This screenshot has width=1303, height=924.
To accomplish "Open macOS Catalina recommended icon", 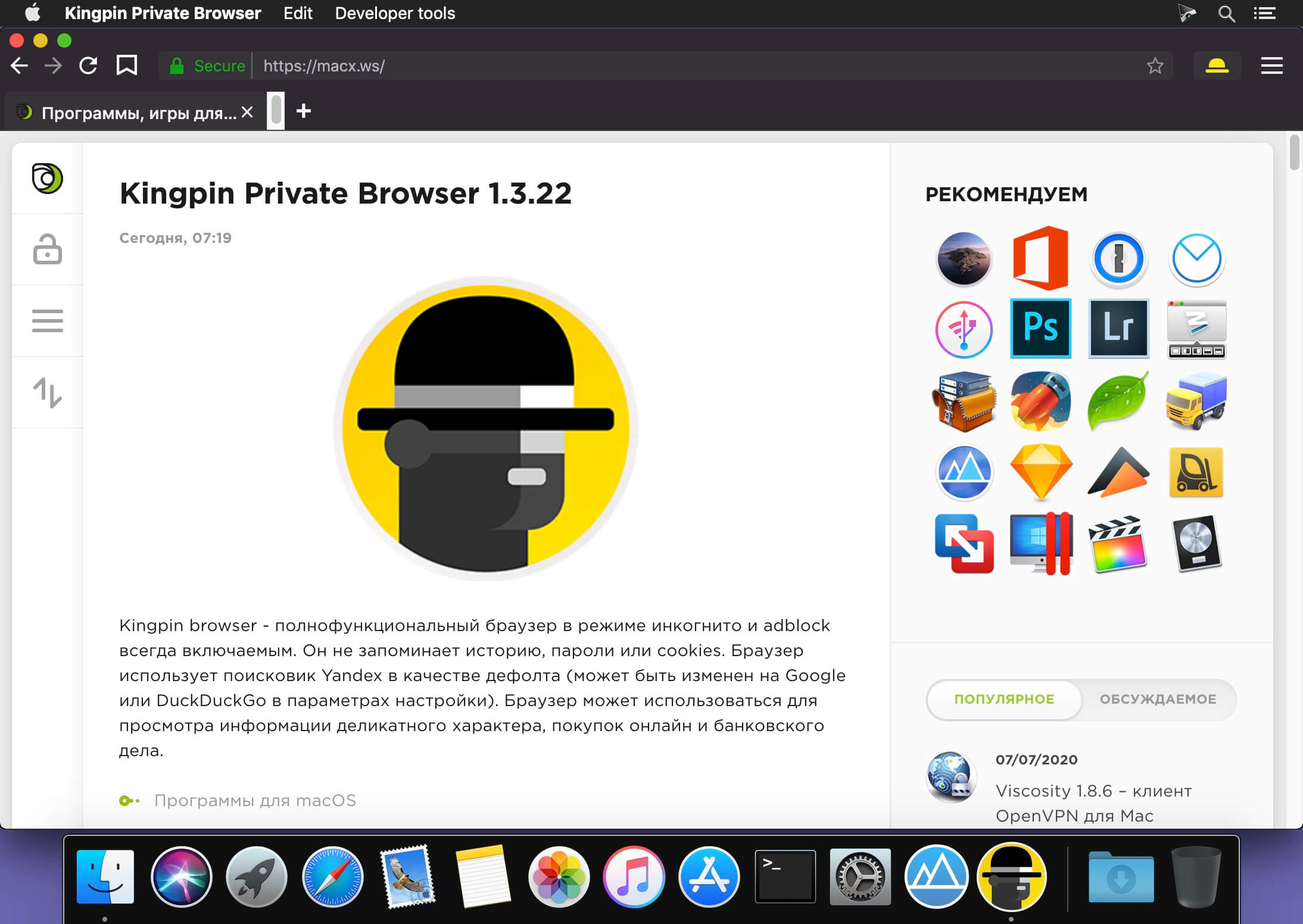I will [x=964, y=259].
